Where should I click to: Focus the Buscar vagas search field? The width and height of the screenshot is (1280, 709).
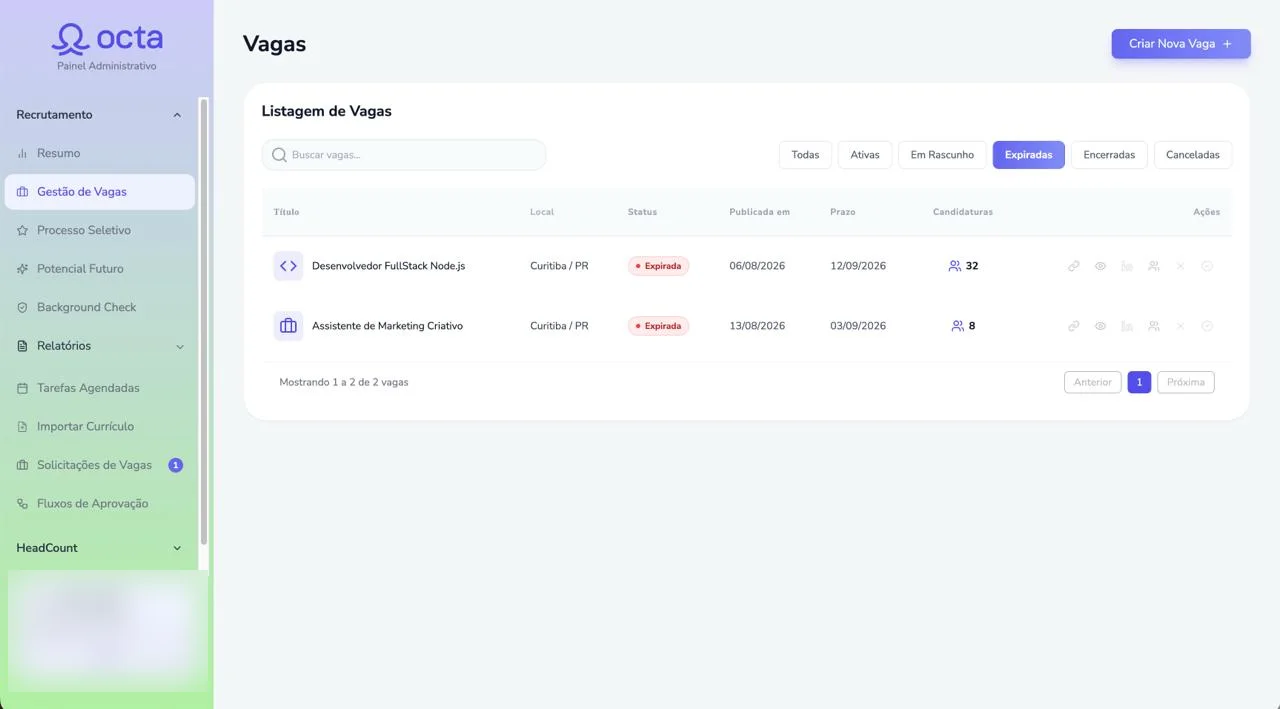point(404,155)
